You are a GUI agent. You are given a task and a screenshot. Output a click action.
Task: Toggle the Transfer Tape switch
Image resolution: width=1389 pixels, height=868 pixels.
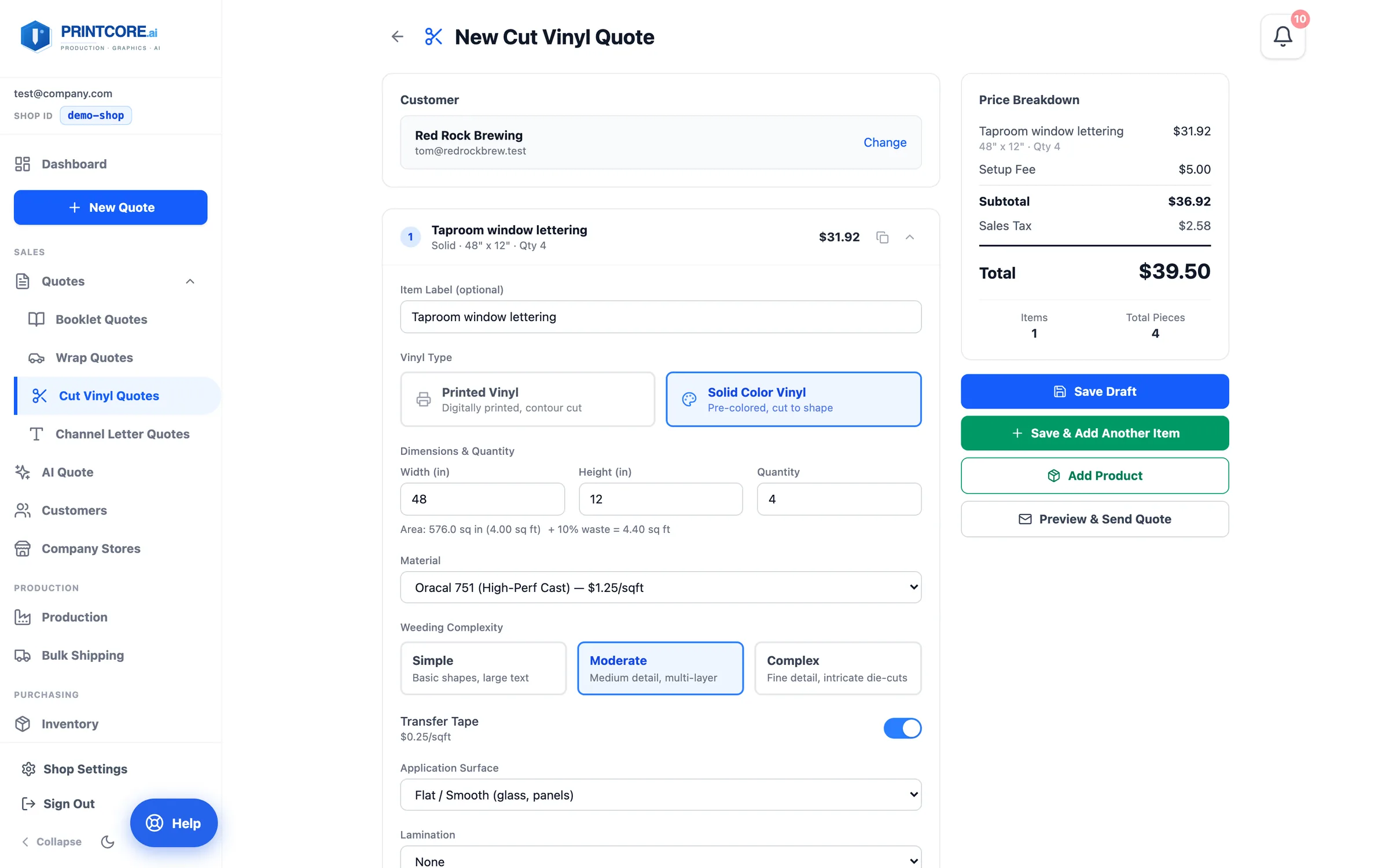click(x=902, y=728)
